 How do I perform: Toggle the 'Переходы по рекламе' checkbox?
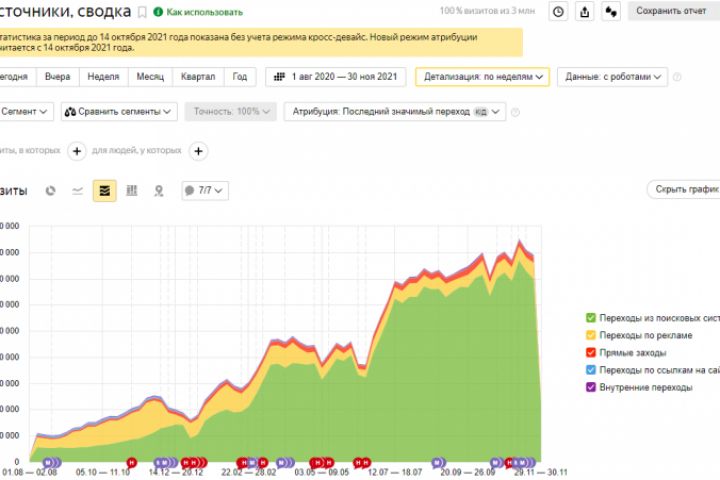pyautogui.click(x=591, y=335)
